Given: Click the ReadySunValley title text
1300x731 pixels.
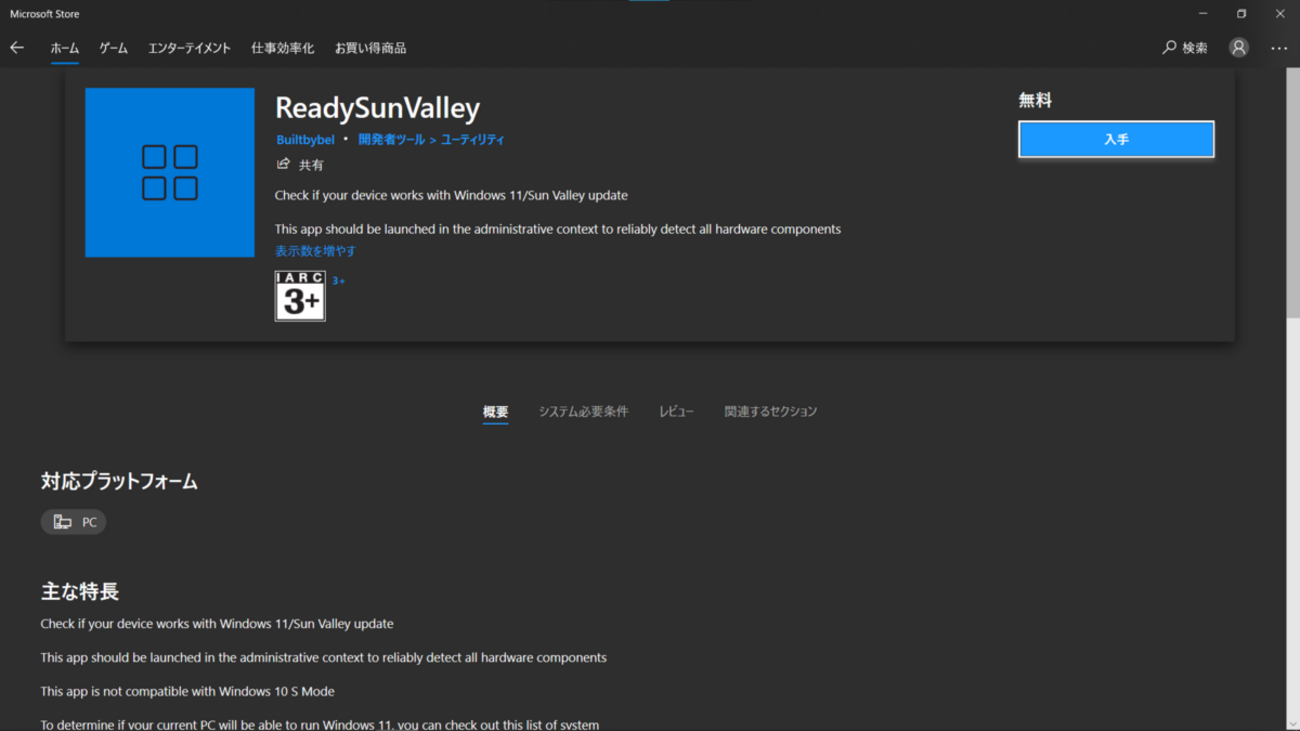Looking at the screenshot, I should 377,108.
